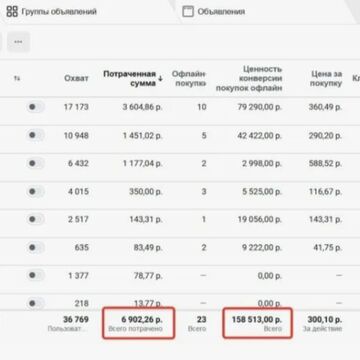Click the offline purchases count 10

click(202, 107)
